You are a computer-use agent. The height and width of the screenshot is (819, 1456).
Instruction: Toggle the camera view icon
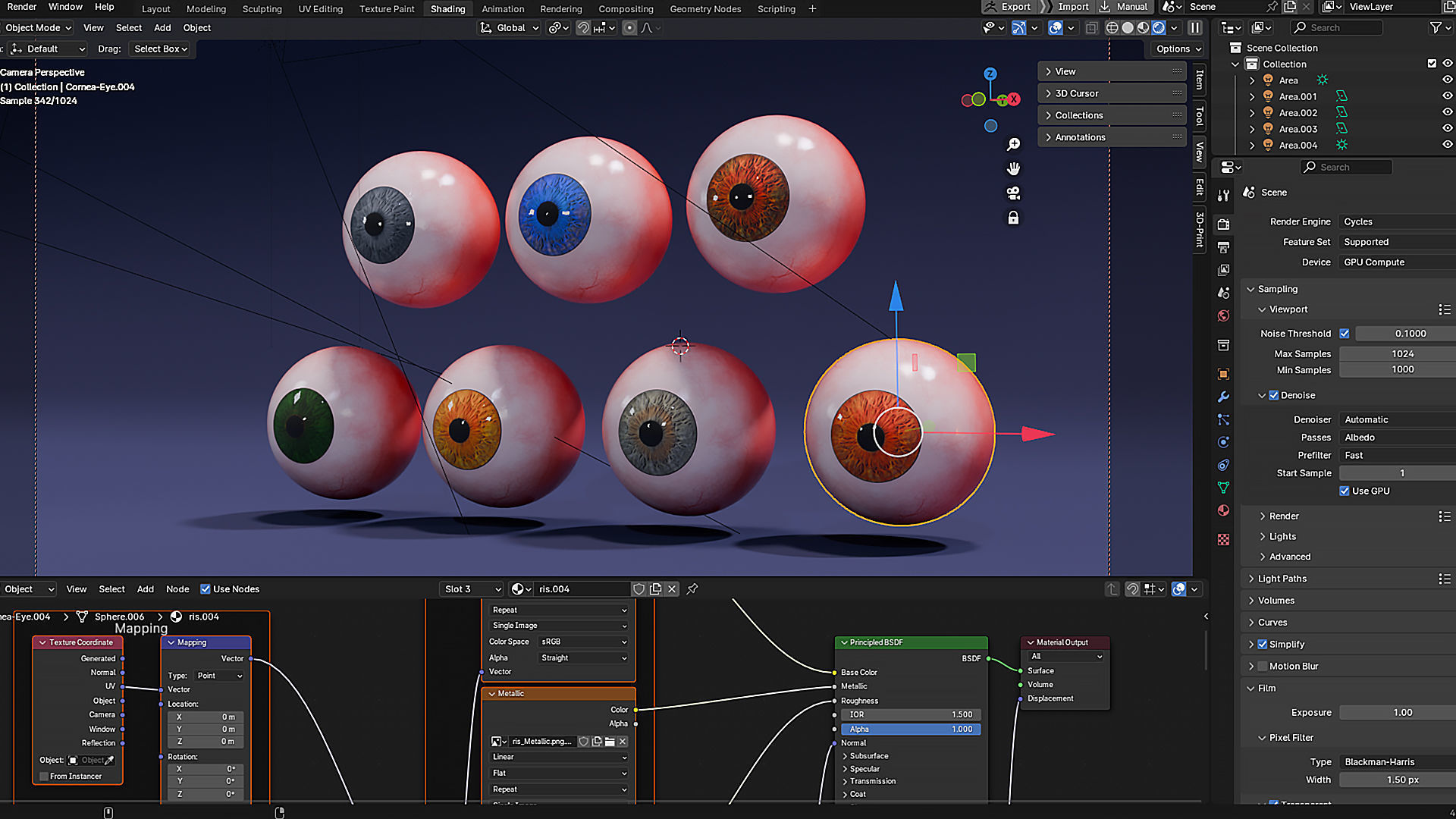(1013, 193)
